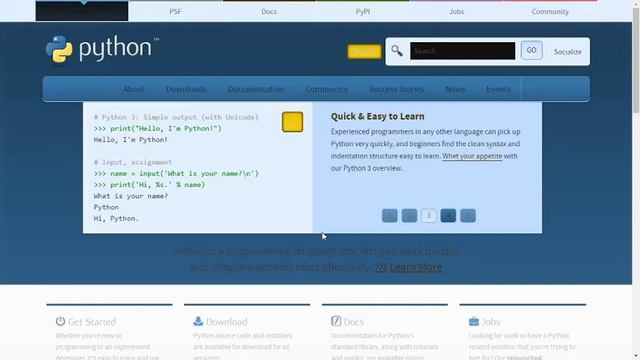Open the Docs top tab
The height and width of the screenshot is (360, 640).
[x=269, y=11]
